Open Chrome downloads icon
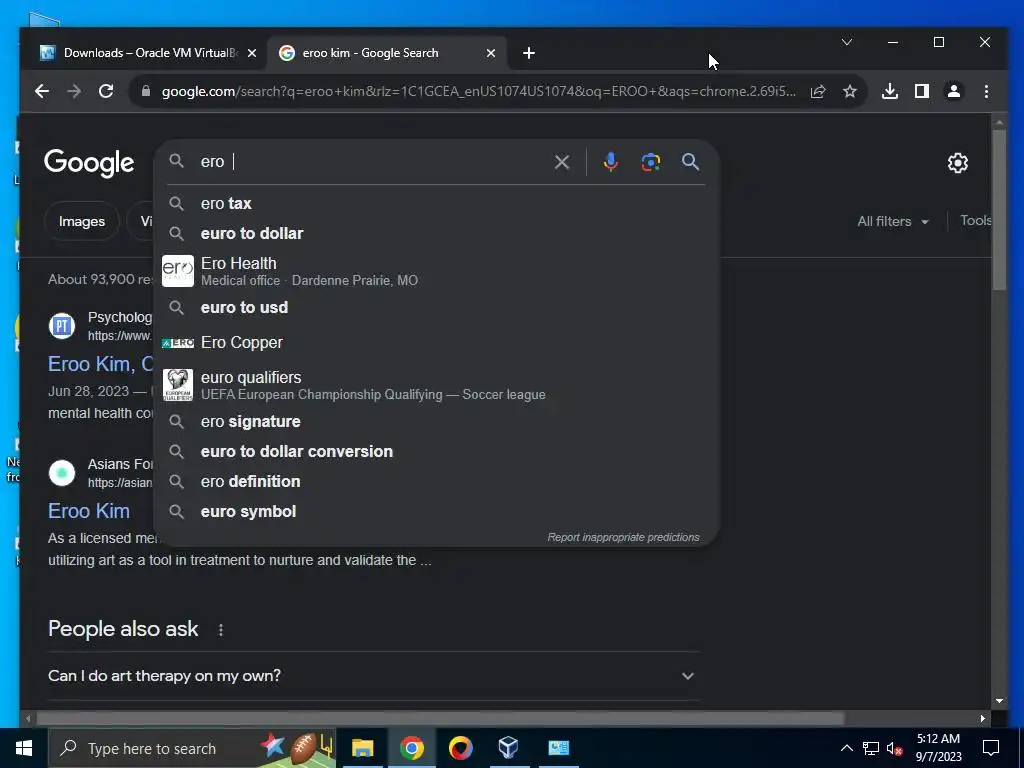 [889, 91]
